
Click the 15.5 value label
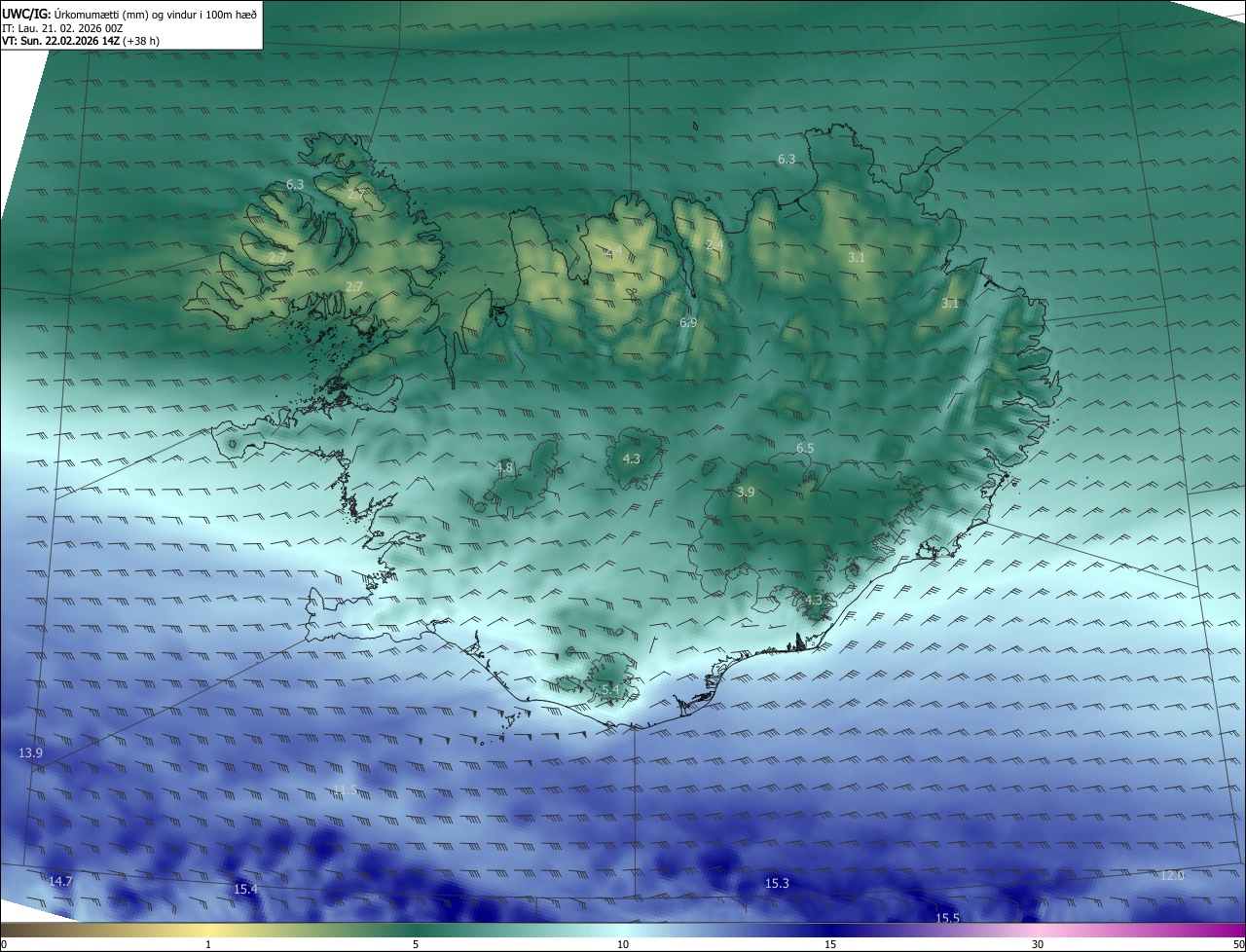[947, 918]
